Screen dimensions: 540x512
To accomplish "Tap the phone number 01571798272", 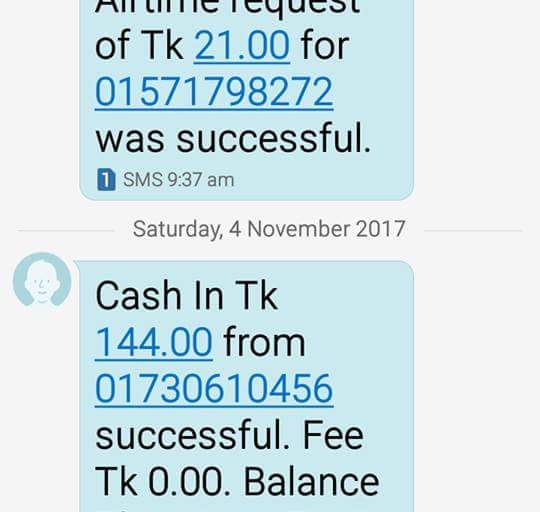I will pyautogui.click(x=214, y=92).
